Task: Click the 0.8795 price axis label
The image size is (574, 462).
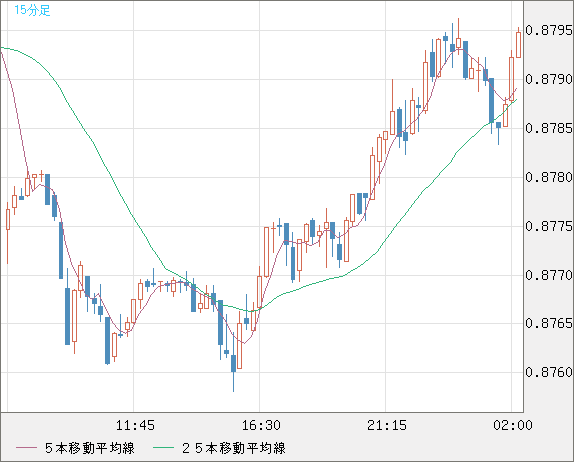Action: tap(549, 30)
